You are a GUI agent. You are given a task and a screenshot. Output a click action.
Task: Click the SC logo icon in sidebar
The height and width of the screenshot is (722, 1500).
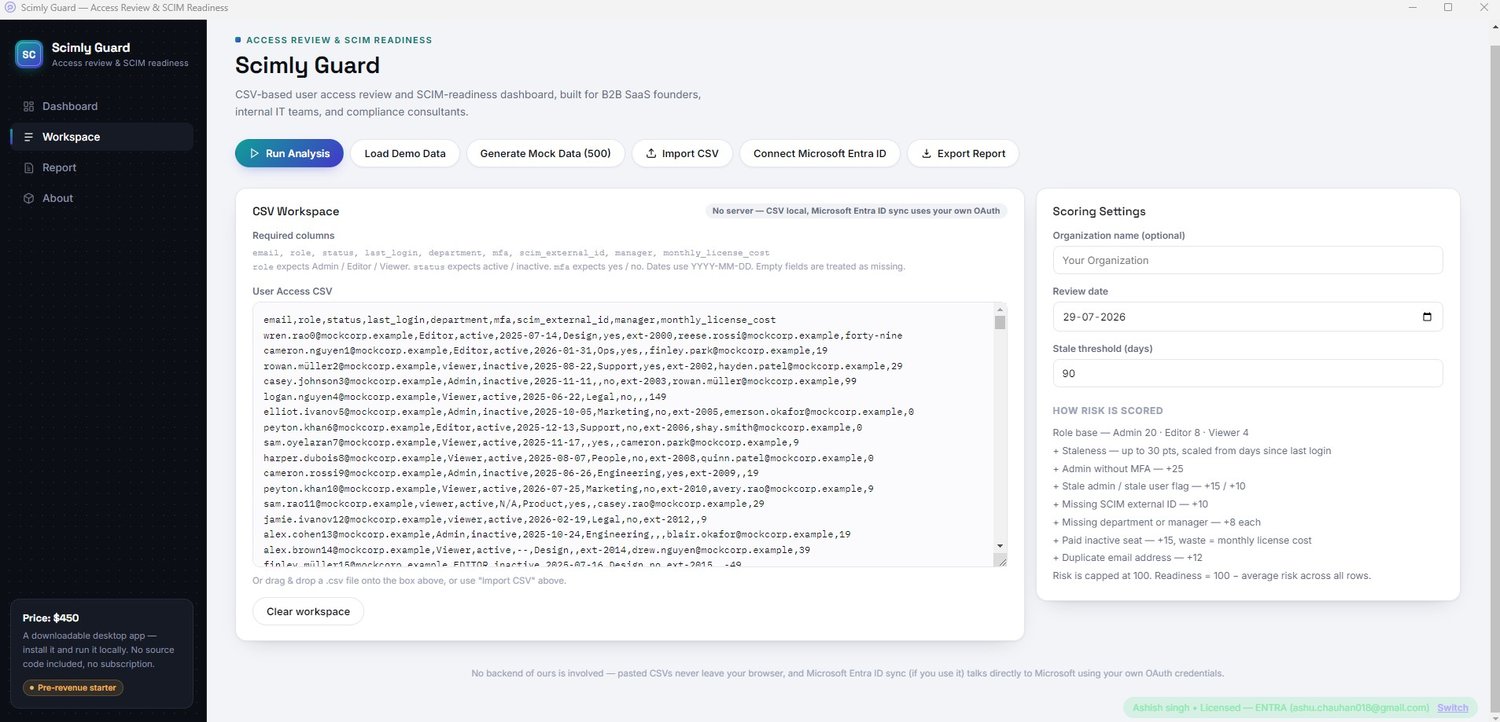click(x=29, y=54)
